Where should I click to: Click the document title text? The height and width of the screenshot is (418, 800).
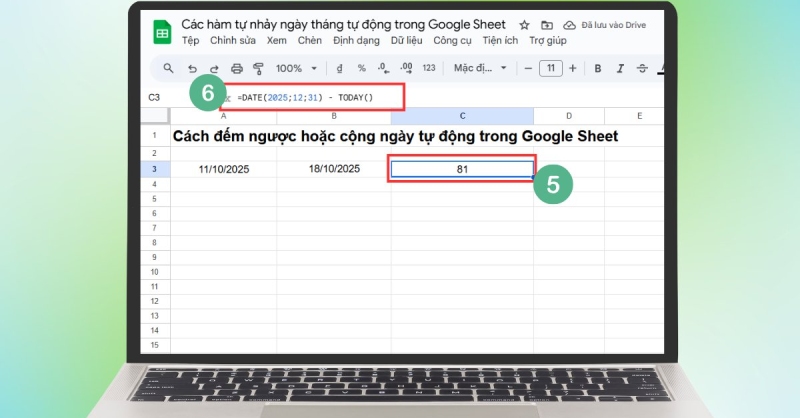(343, 24)
